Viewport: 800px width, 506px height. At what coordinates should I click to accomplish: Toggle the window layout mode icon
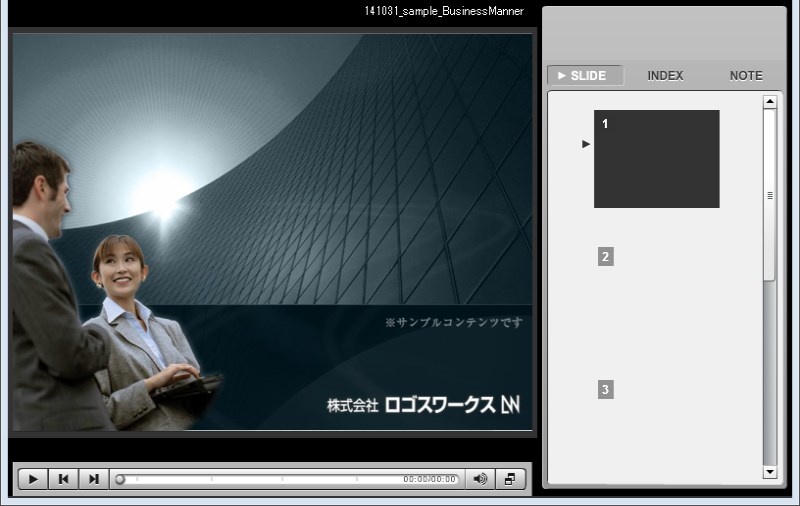[510, 479]
